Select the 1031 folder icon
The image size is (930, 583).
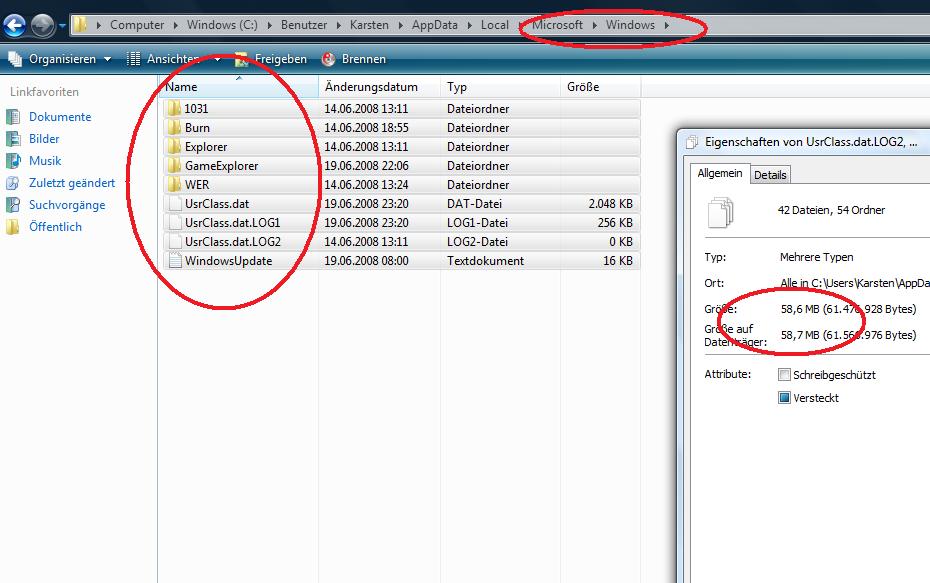[x=174, y=109]
